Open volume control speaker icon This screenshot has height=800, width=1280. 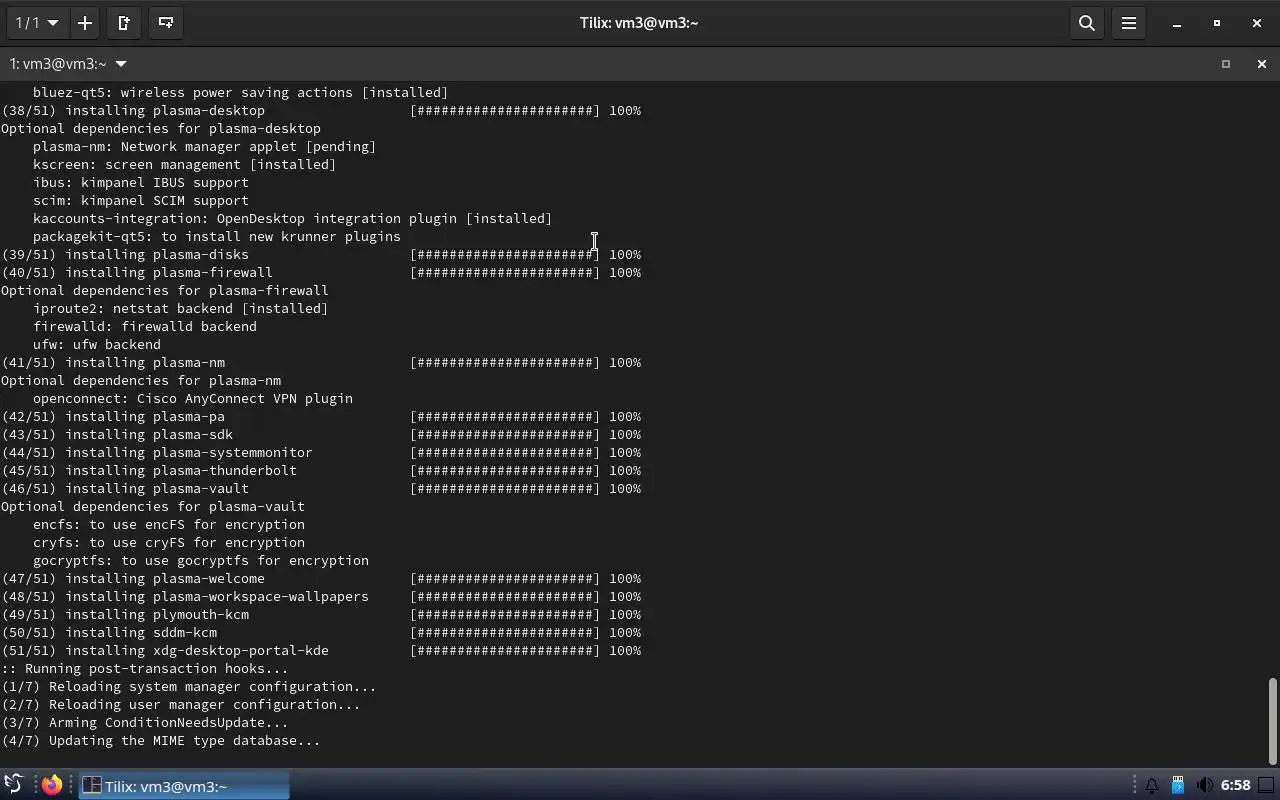point(1204,786)
